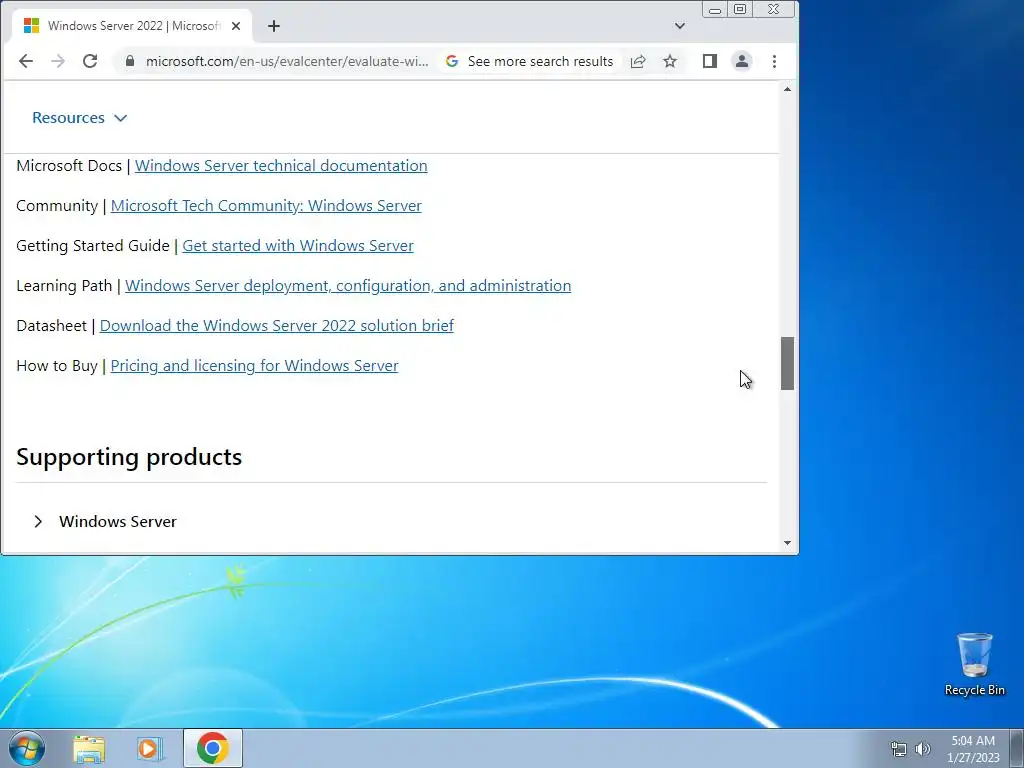This screenshot has width=1024, height=768.
Task: Click the 'Microsoft Docs' label text
Action: (x=69, y=166)
